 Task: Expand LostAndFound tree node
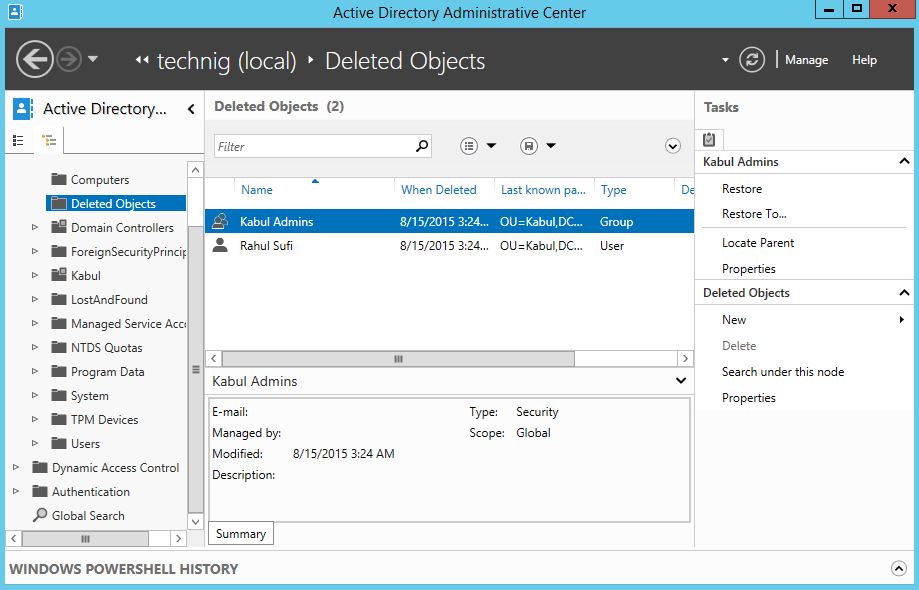[35, 299]
